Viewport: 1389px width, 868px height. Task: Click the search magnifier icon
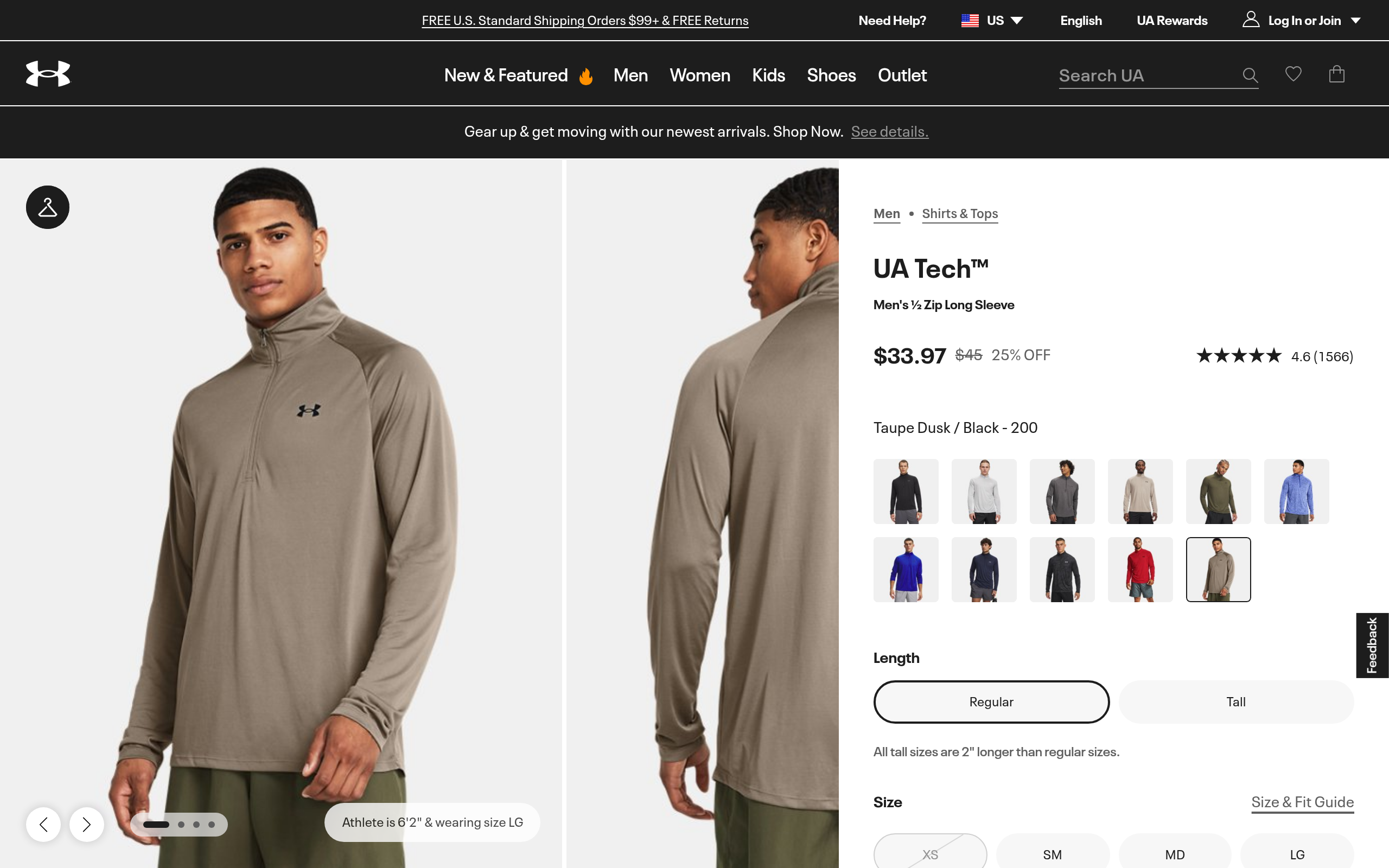coord(1250,75)
